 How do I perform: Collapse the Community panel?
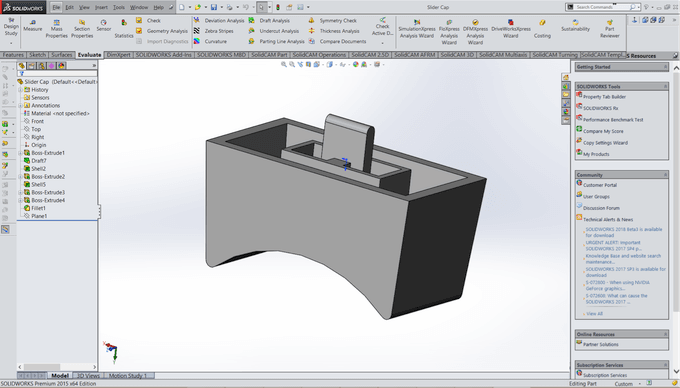(x=665, y=175)
